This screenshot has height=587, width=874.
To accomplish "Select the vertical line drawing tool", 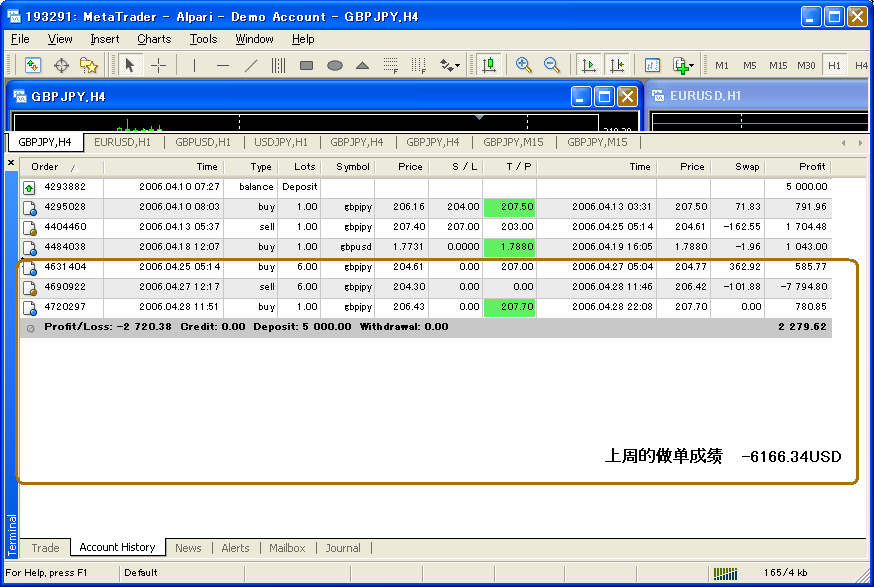I will coord(194,65).
